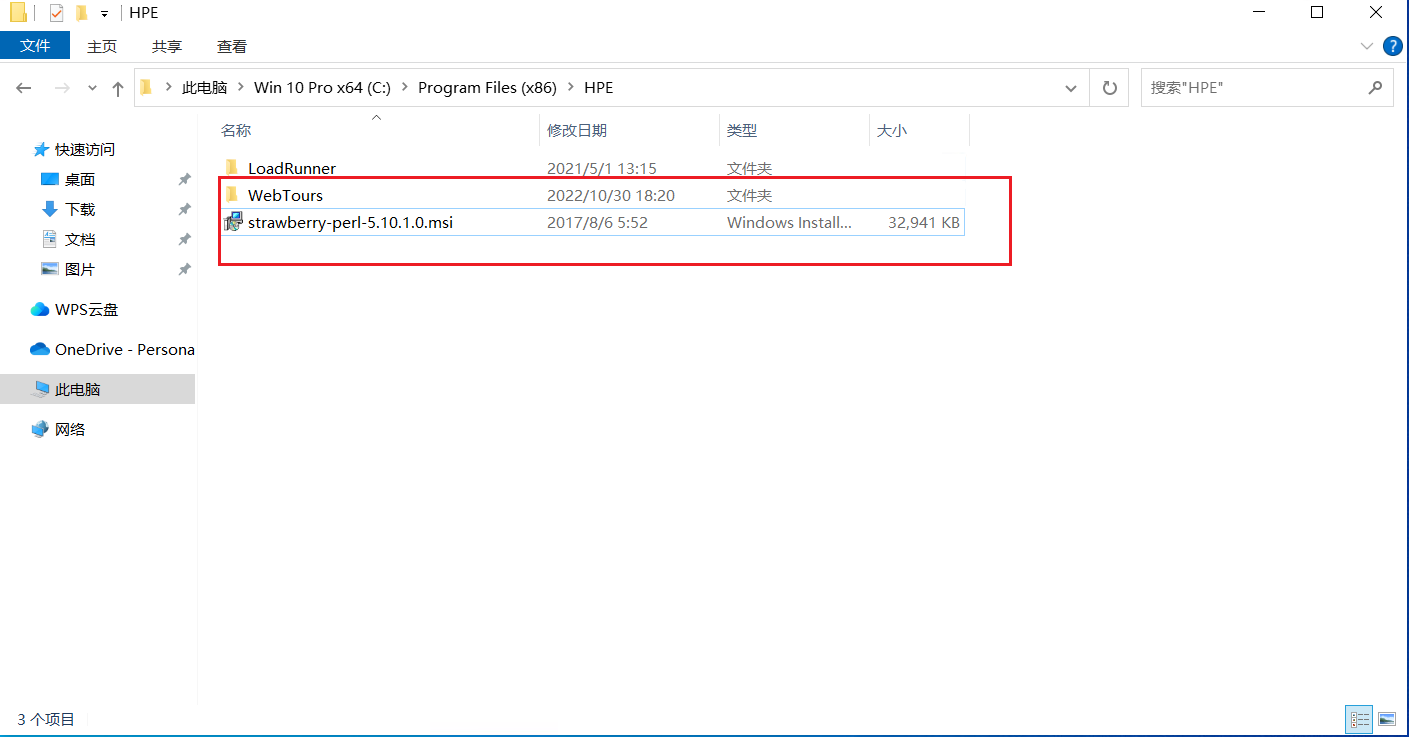This screenshot has height=737, width=1409.
Task: Click the strawberry-perl msi installer icon
Action: click(x=233, y=222)
